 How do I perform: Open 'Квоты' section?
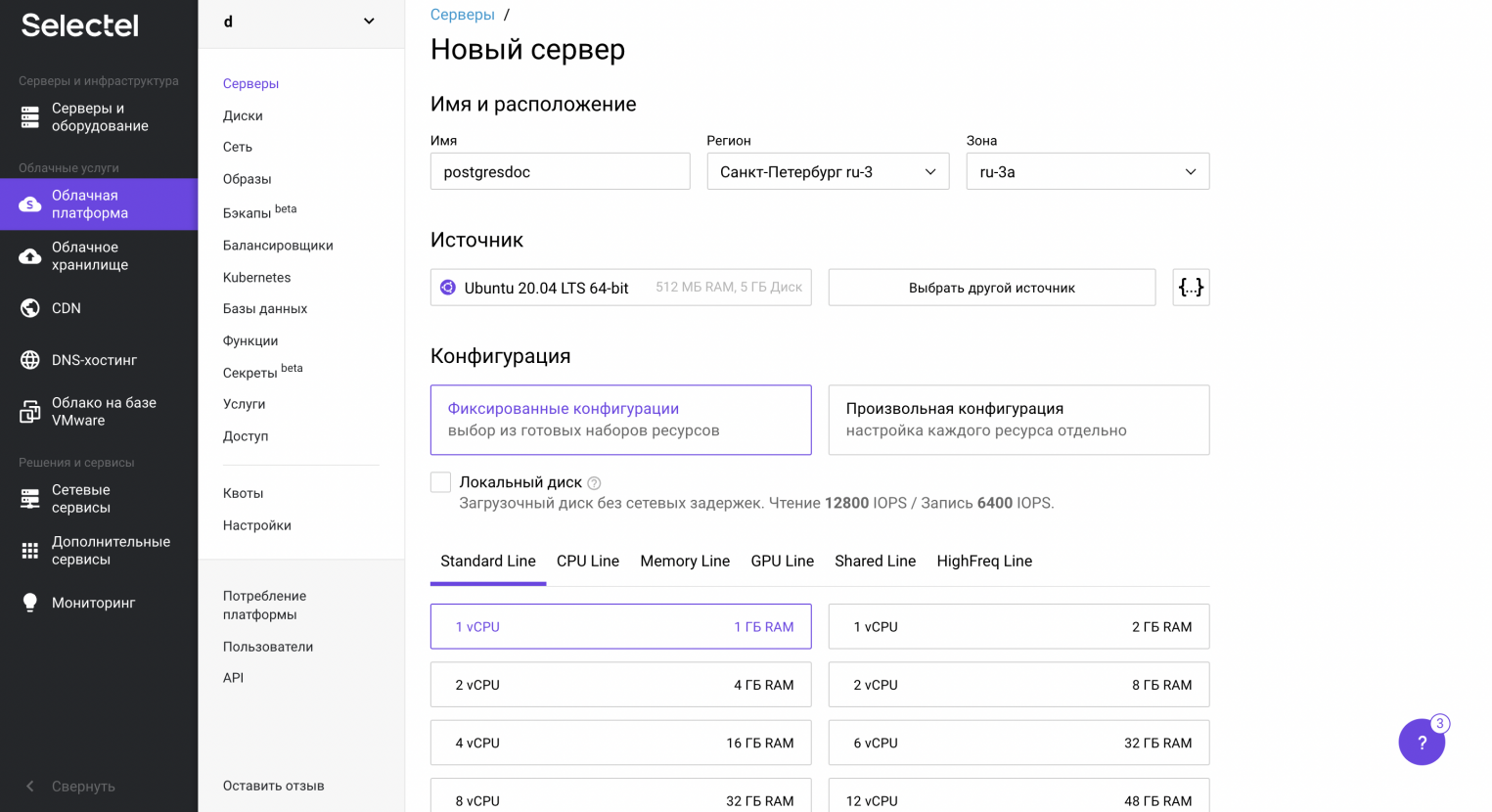tap(244, 493)
